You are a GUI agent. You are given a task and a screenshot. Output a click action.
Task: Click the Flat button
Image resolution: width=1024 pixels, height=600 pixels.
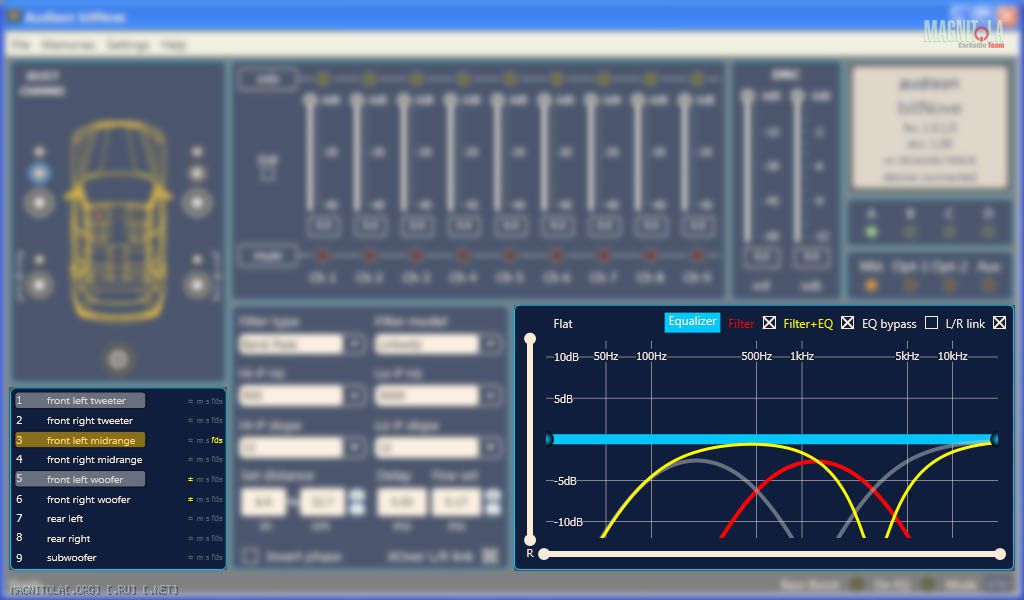pyautogui.click(x=563, y=323)
